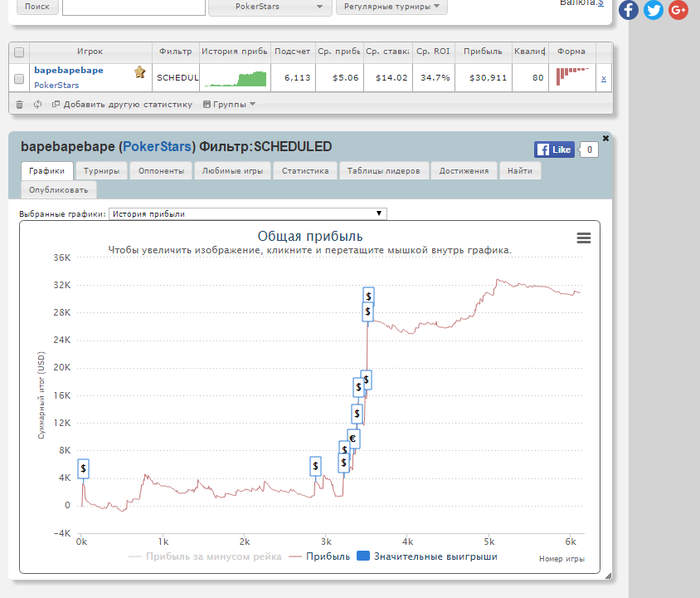Click the significant win marker at game 0k
This screenshot has width=700, height=598.
[x=83, y=469]
